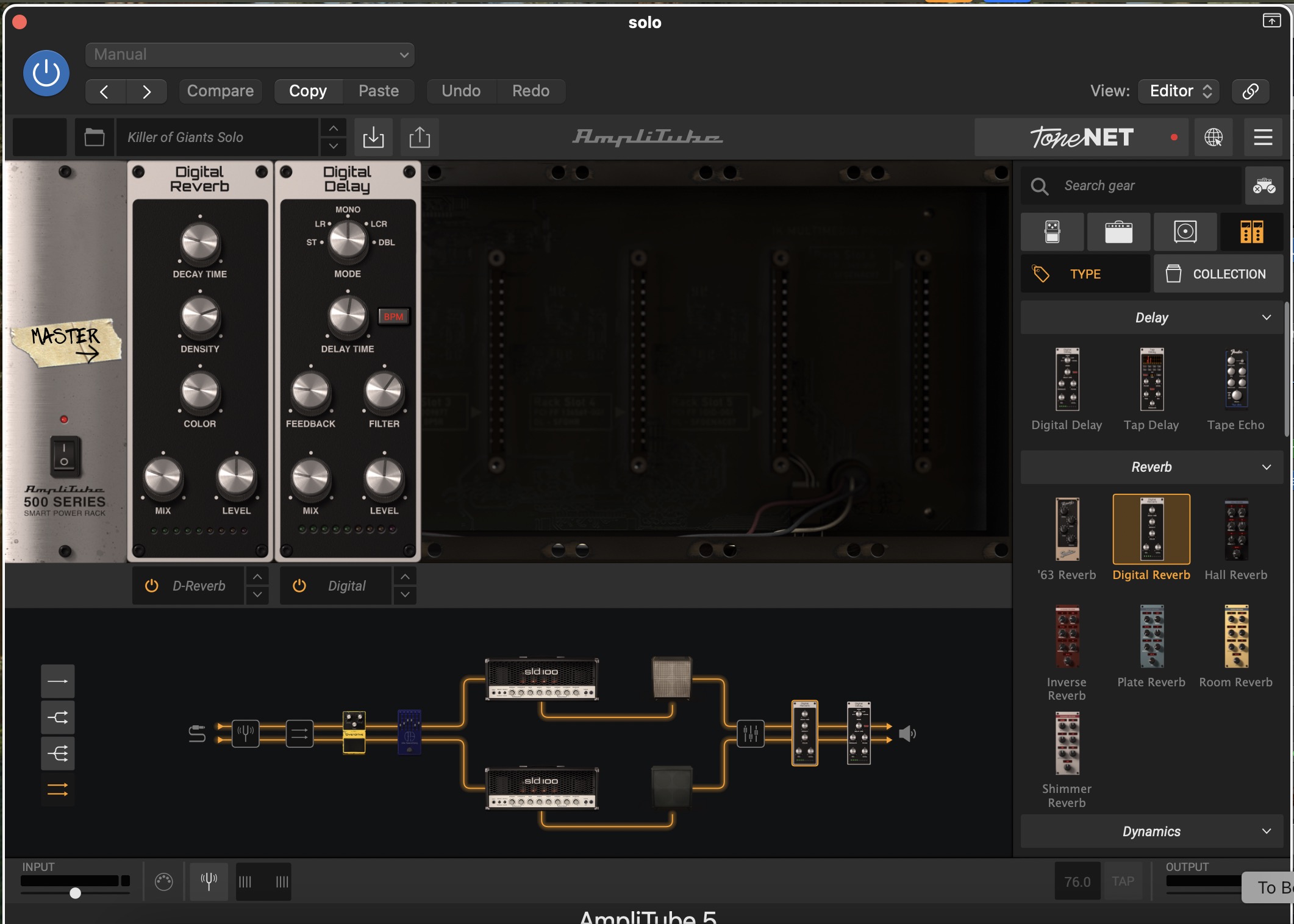Select the two-way split routing icon
The height and width of the screenshot is (924, 1294).
(x=58, y=717)
